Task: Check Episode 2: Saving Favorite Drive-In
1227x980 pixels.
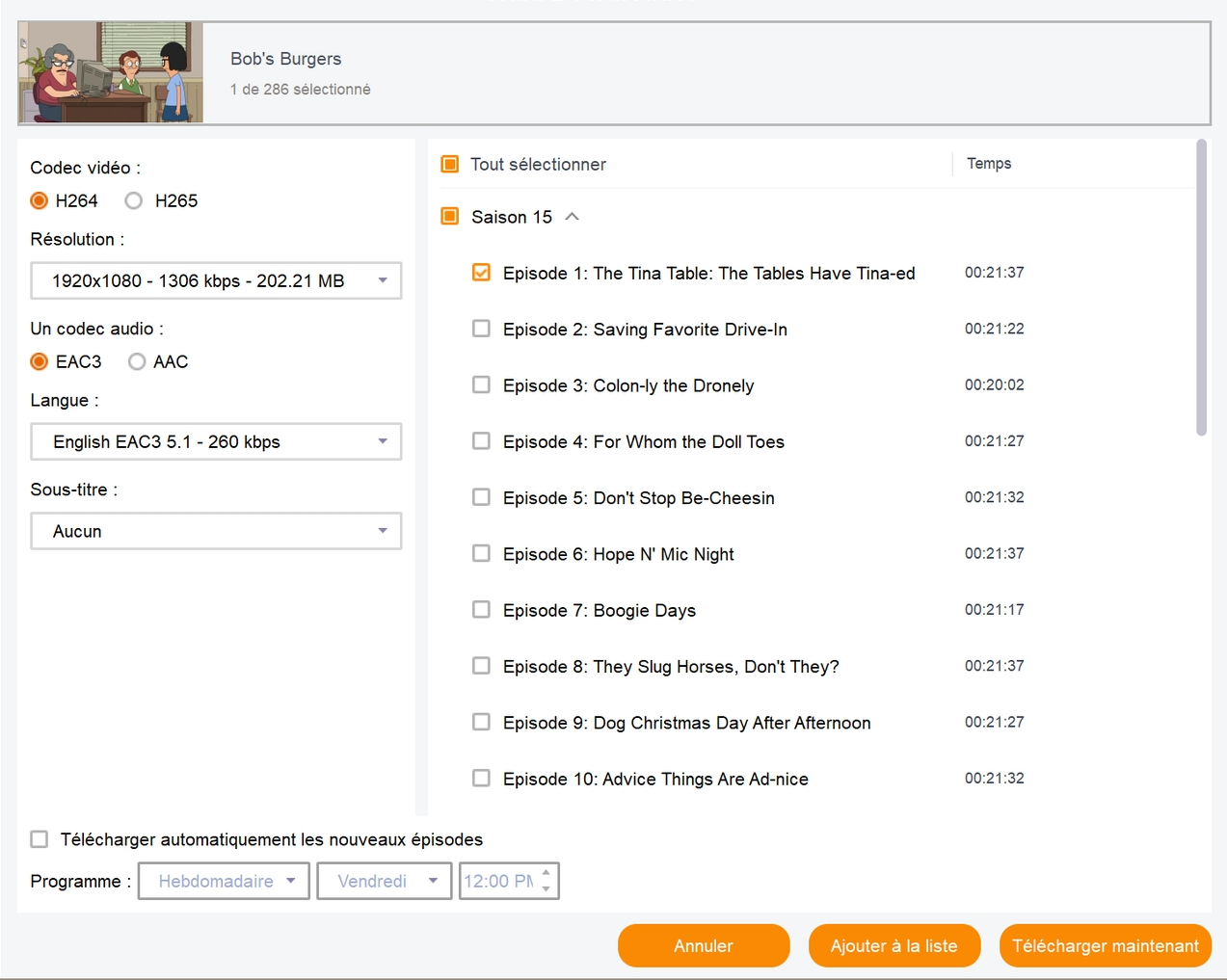Action: point(481,329)
